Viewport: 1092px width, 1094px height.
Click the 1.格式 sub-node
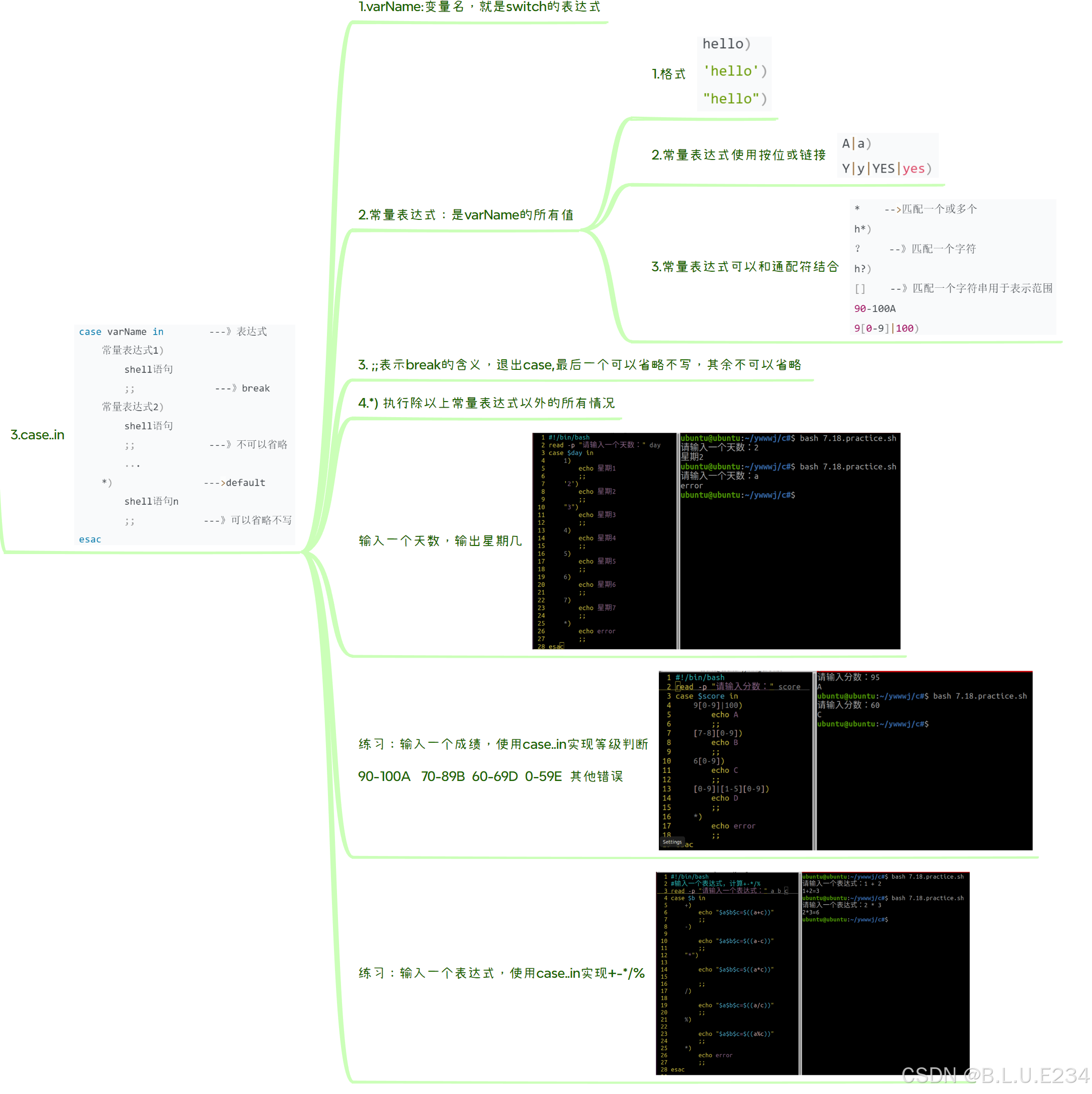[669, 73]
